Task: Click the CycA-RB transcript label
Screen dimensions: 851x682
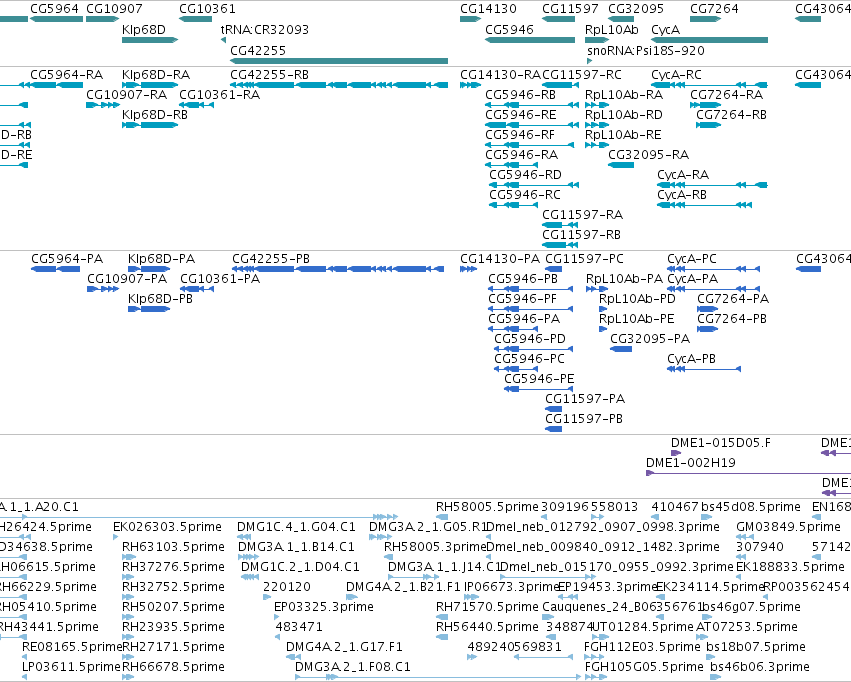Action: point(682,195)
